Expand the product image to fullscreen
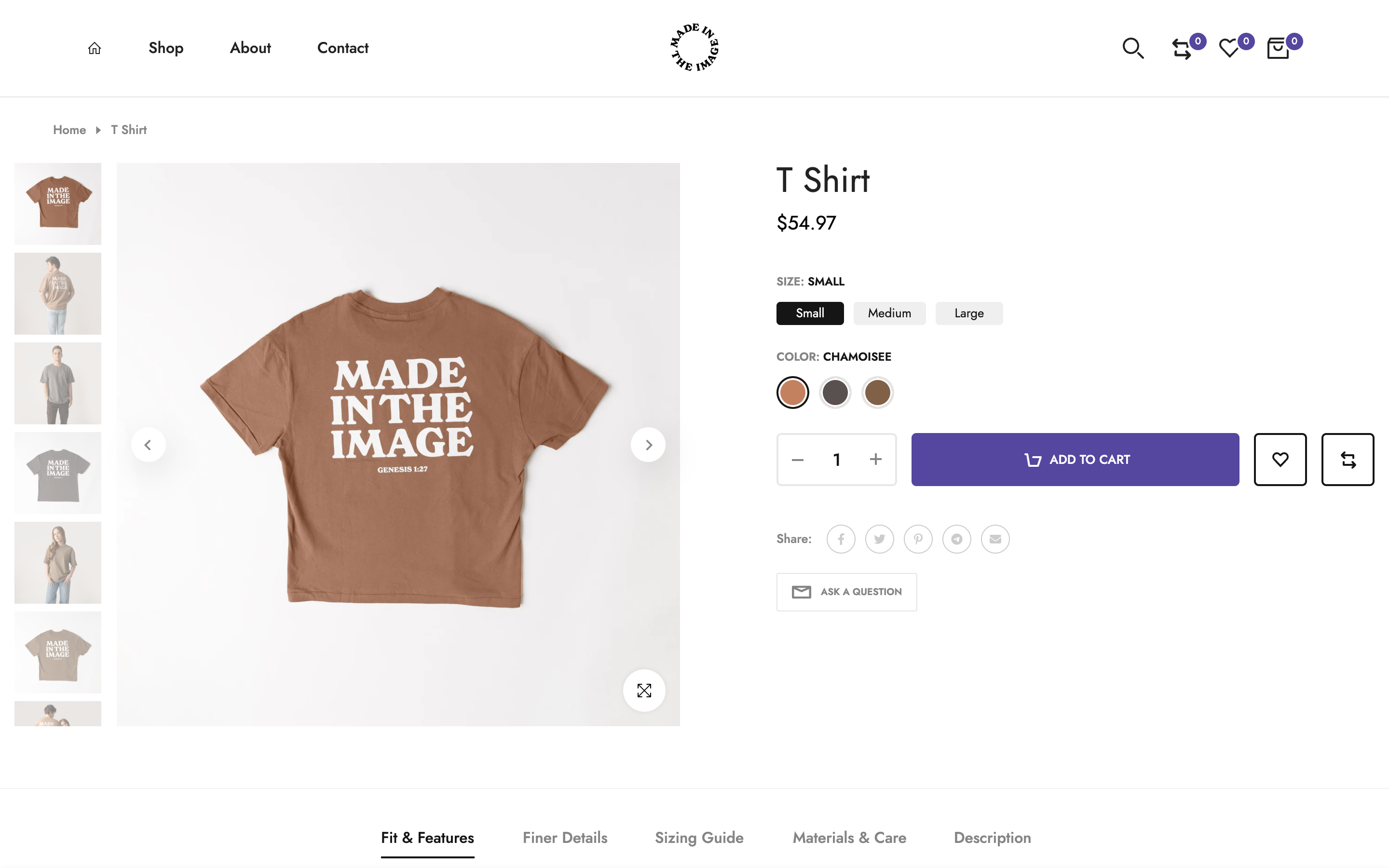 coord(644,691)
